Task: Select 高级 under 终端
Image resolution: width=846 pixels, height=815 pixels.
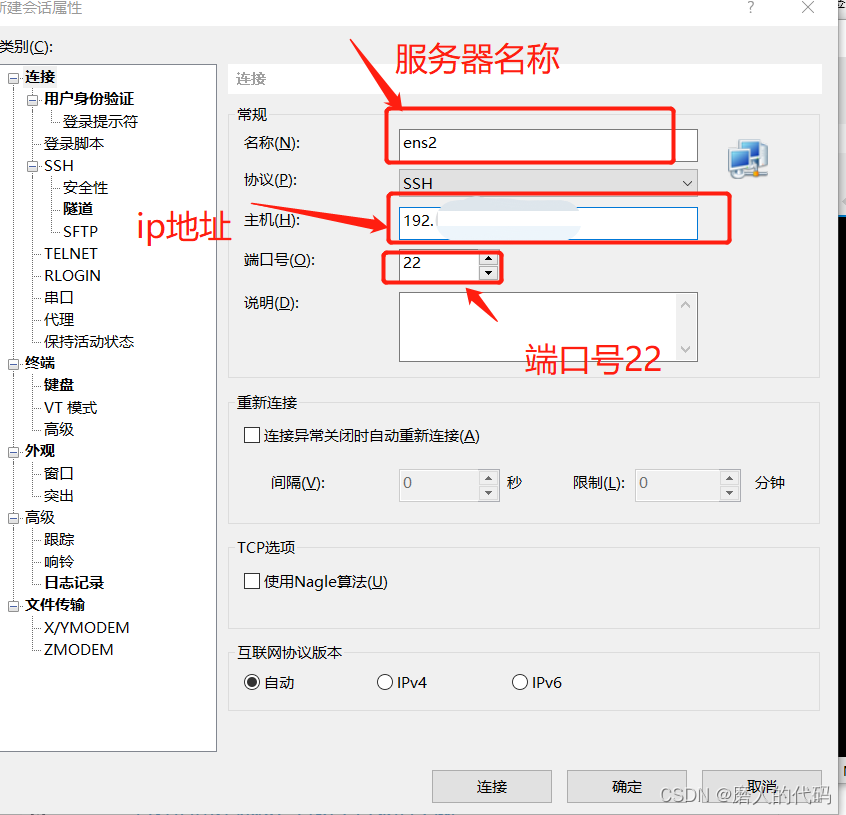Action: [x=58, y=429]
